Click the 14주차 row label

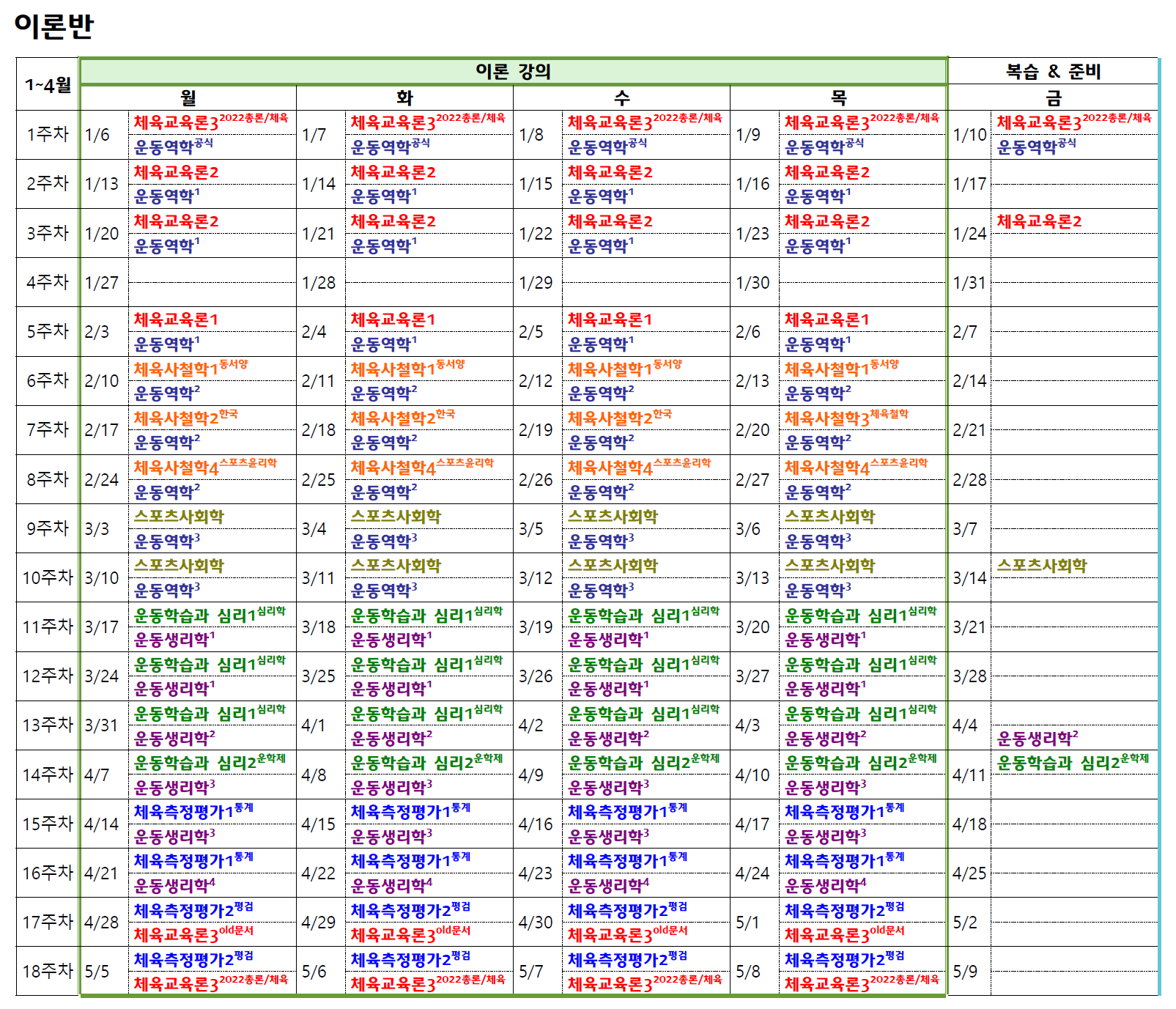[48, 775]
